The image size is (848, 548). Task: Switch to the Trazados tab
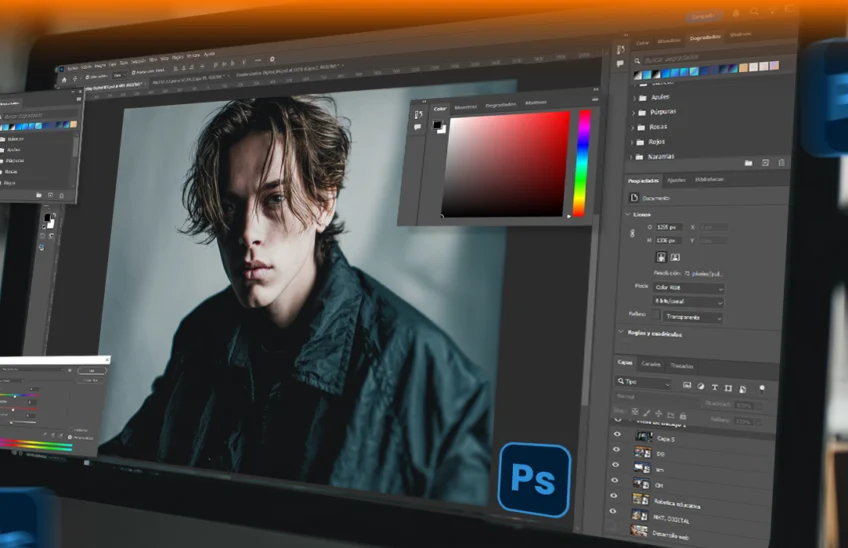point(681,366)
